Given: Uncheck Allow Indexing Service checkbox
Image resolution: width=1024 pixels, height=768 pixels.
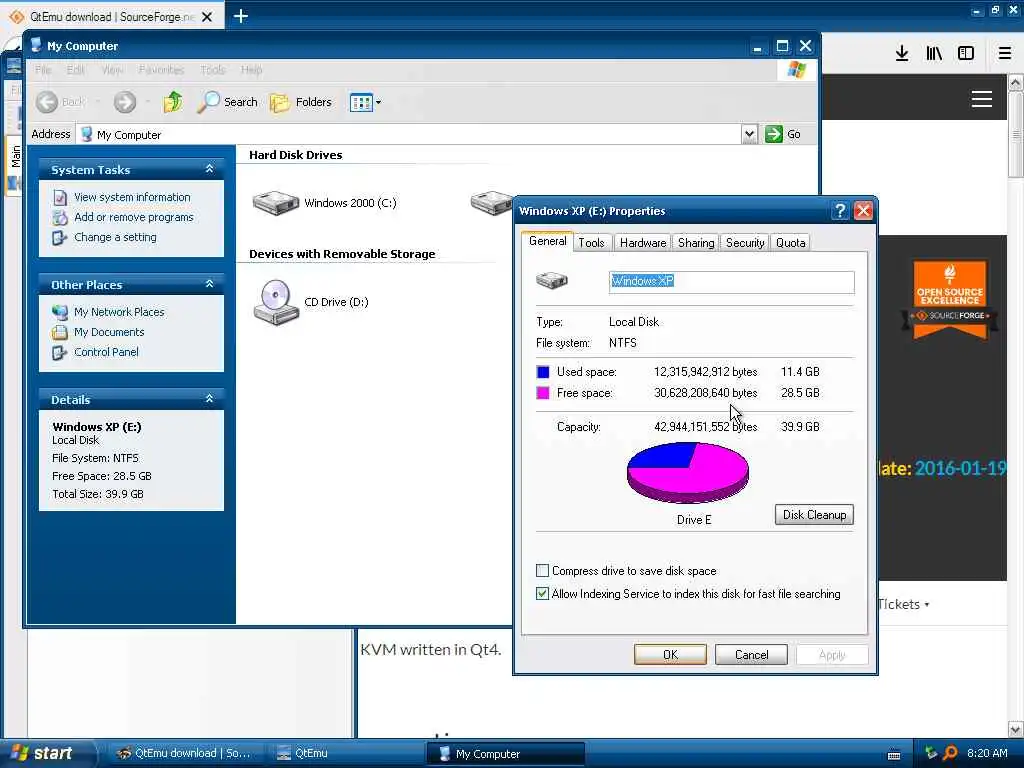Looking at the screenshot, I should (542, 594).
